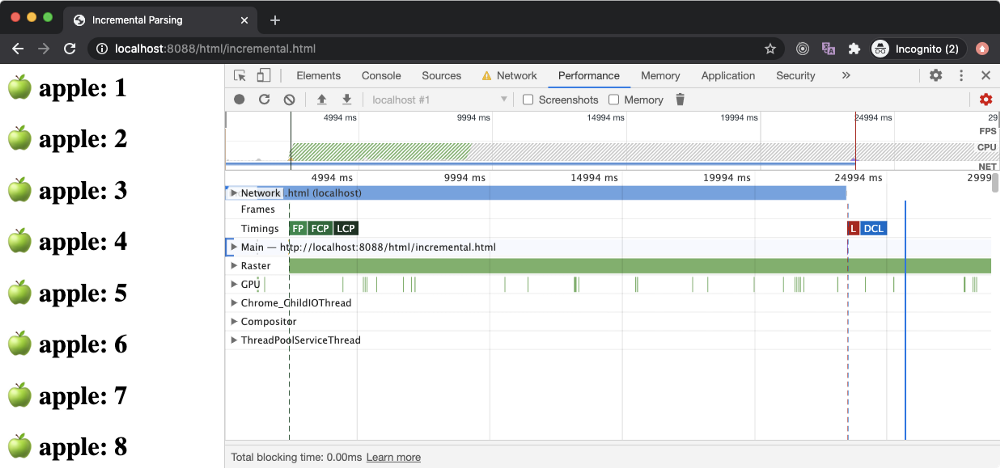
Task: Load a profile using upload arrow
Action: [x=322, y=99]
